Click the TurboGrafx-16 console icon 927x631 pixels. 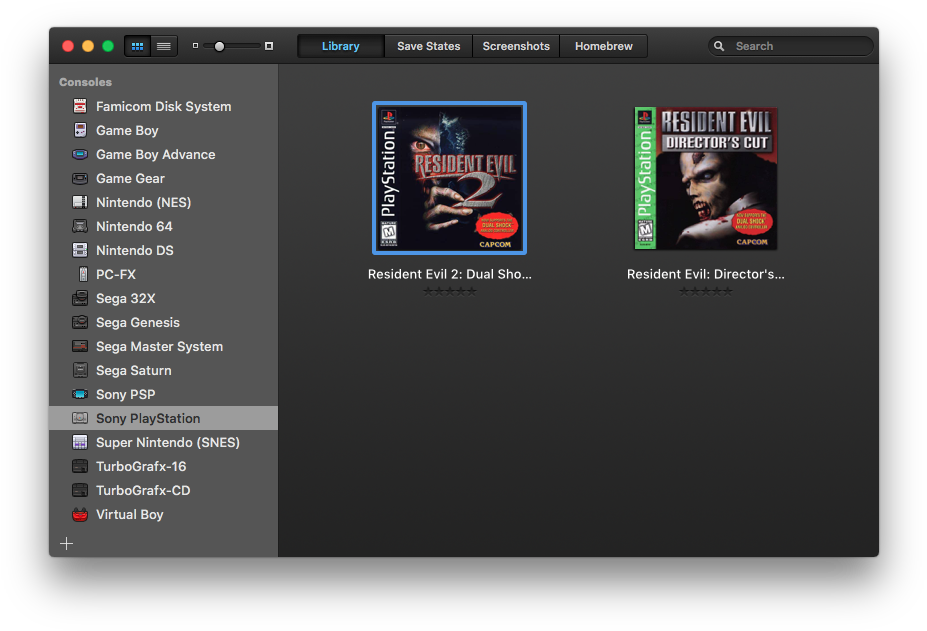80,467
